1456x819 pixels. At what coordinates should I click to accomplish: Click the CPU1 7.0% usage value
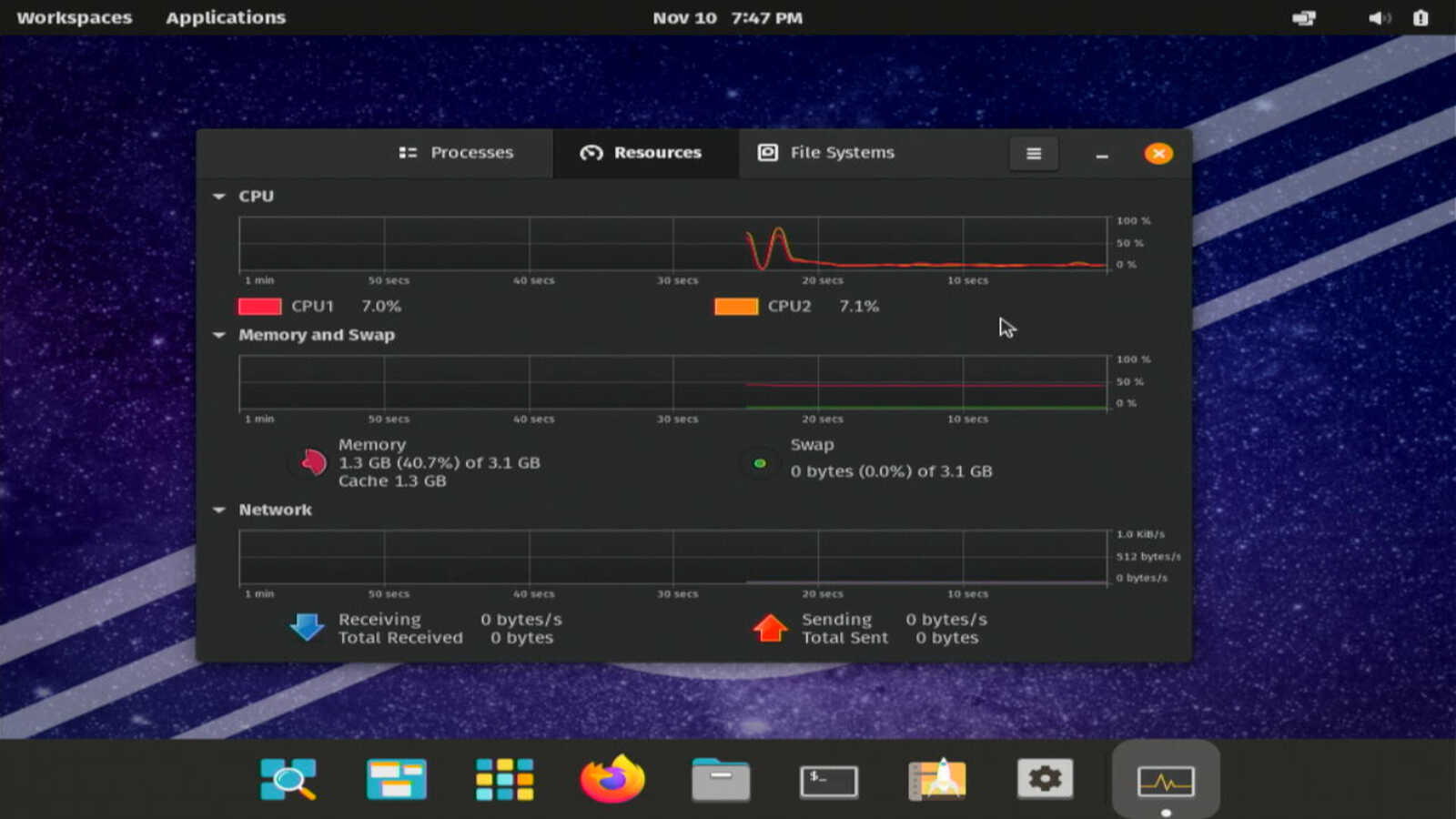[381, 307]
